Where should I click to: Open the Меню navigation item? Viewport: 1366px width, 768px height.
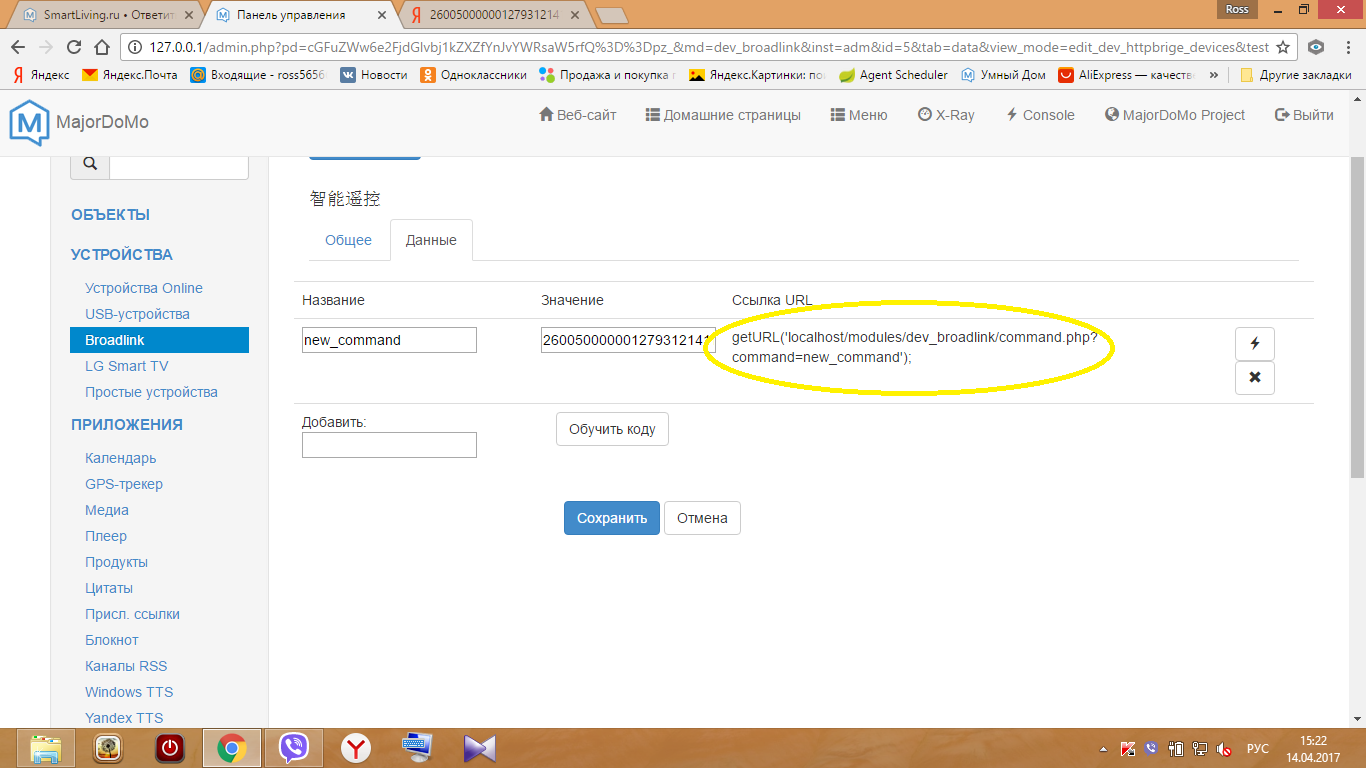859,115
